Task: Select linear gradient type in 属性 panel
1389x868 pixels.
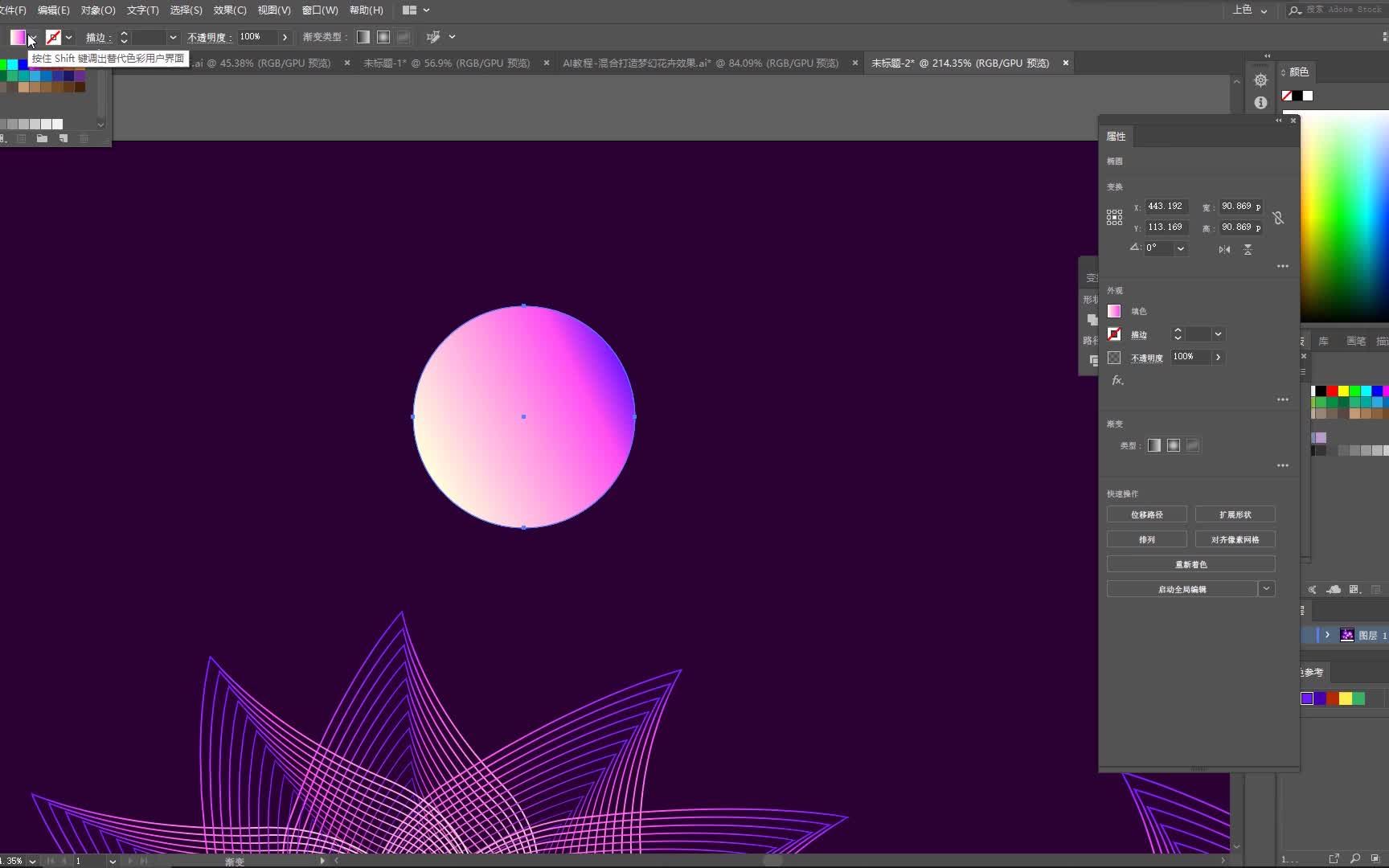Action: [x=1154, y=445]
